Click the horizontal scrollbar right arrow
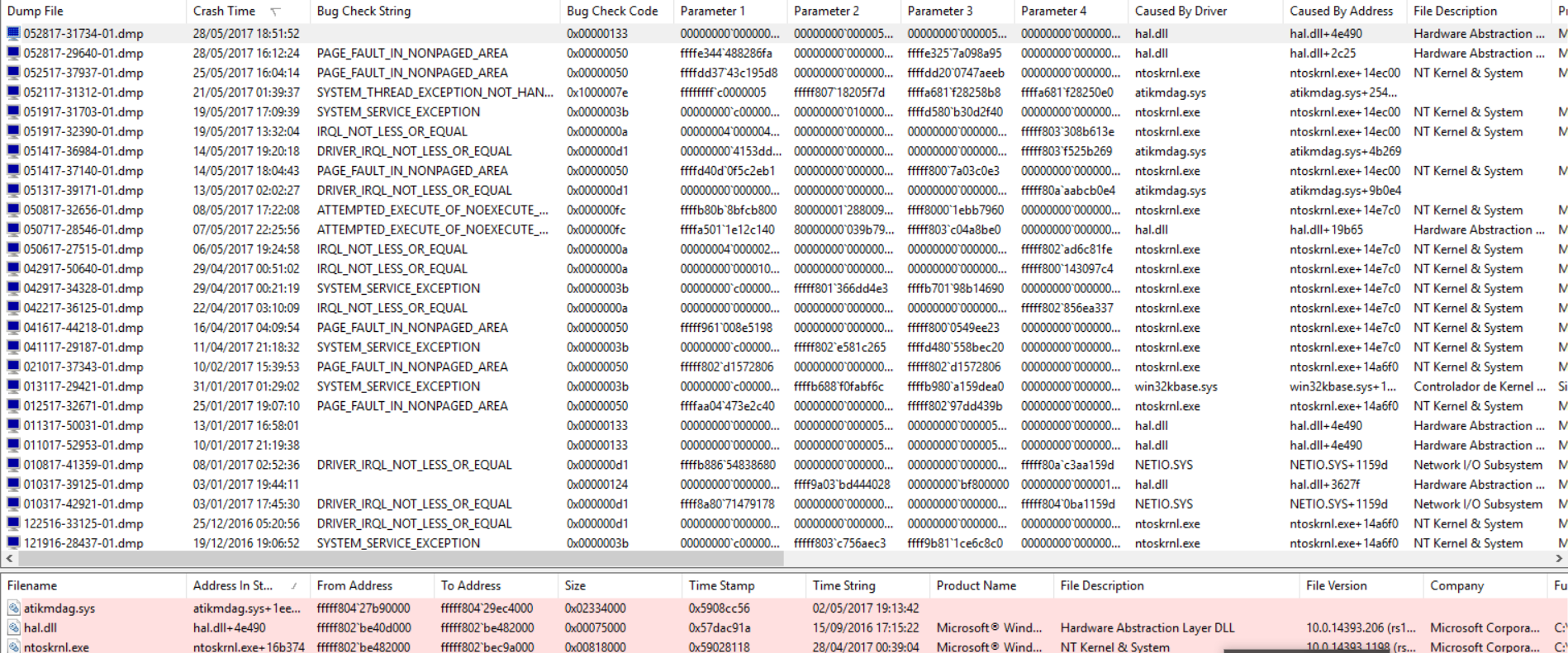The width and height of the screenshot is (1568, 653). pos(1560,559)
